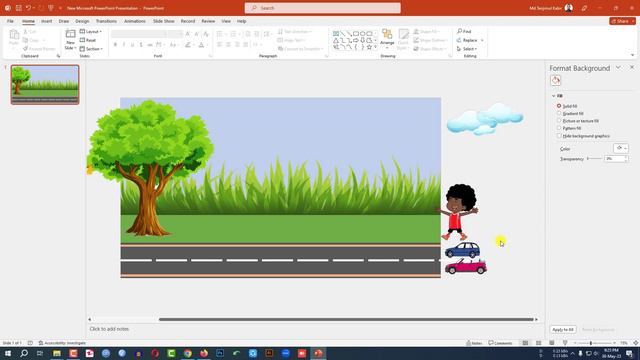
Task: Toggle Notes pane in status bar
Action: tap(474, 343)
